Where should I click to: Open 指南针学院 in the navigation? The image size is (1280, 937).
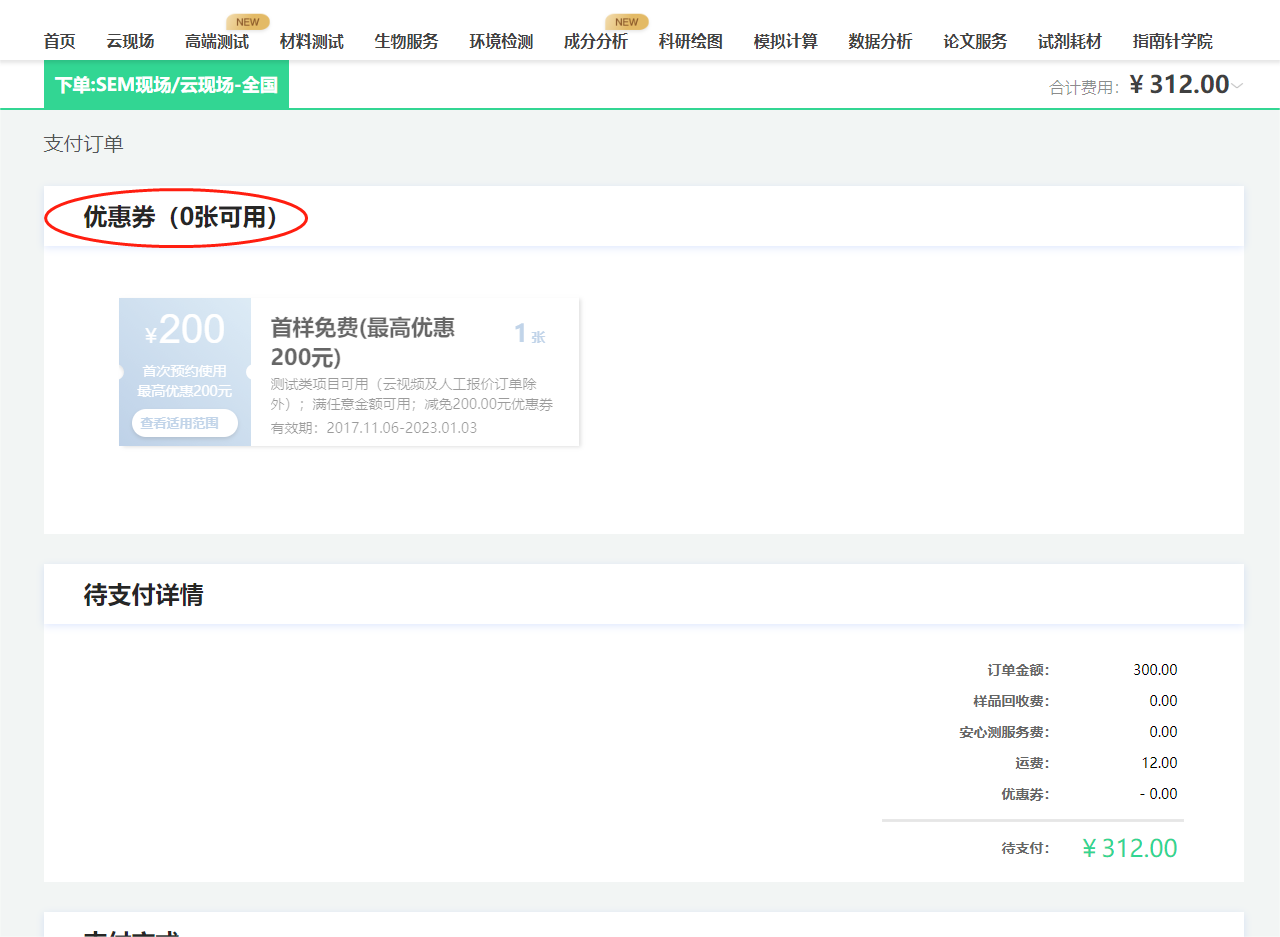[1172, 41]
